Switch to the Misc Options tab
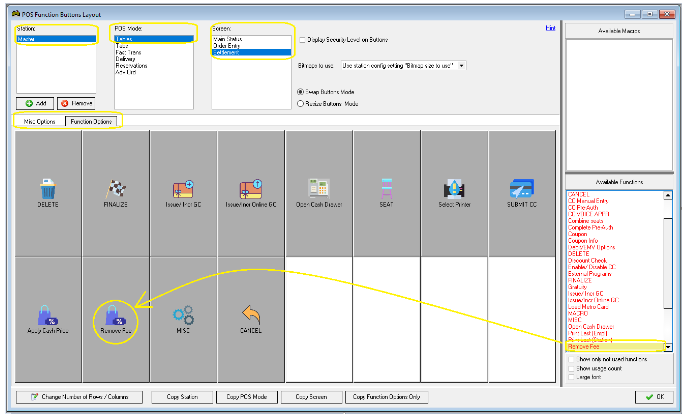 point(39,121)
